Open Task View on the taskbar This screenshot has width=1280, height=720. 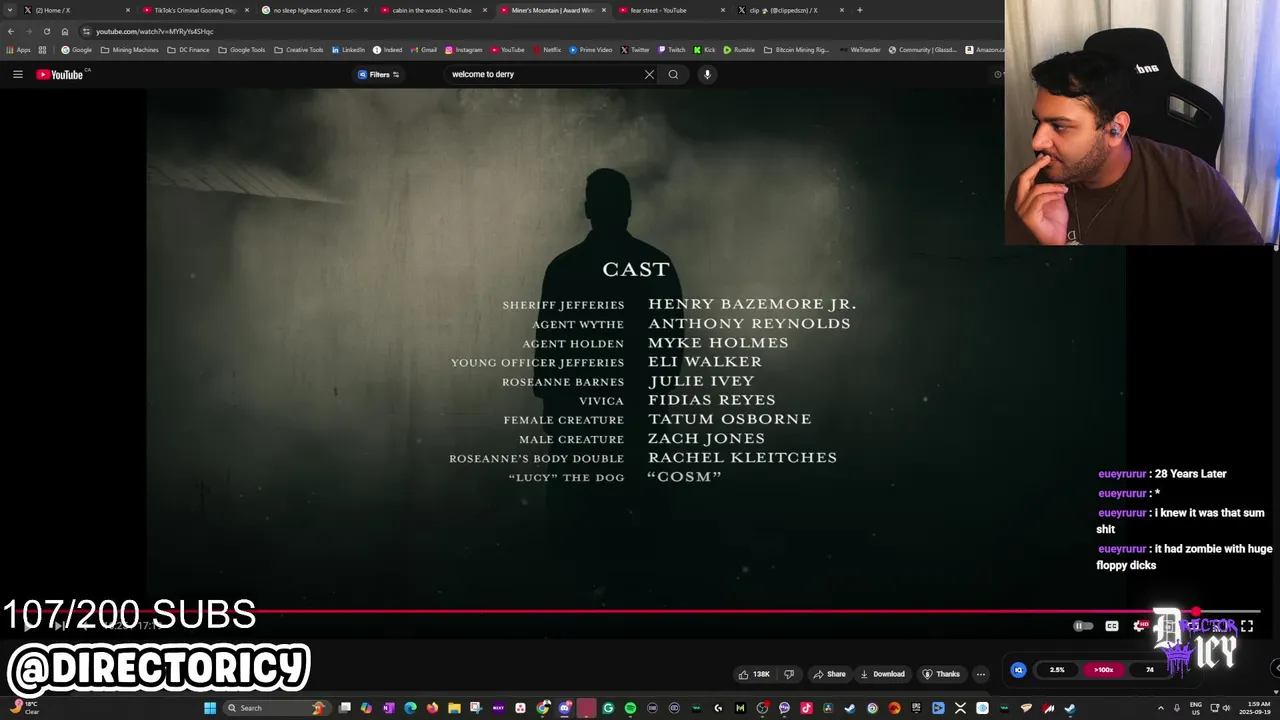pos(345,708)
